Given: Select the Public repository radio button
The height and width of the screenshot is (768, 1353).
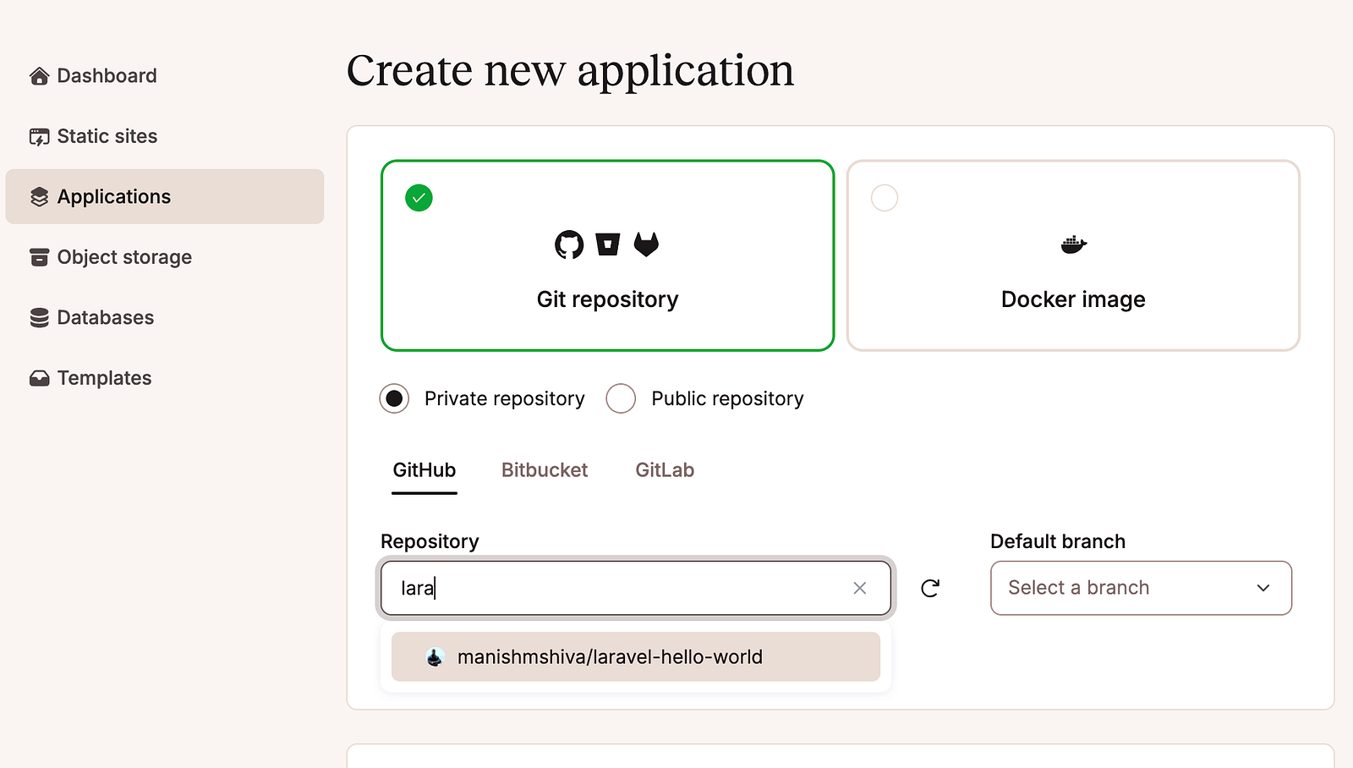Looking at the screenshot, I should pyautogui.click(x=621, y=399).
